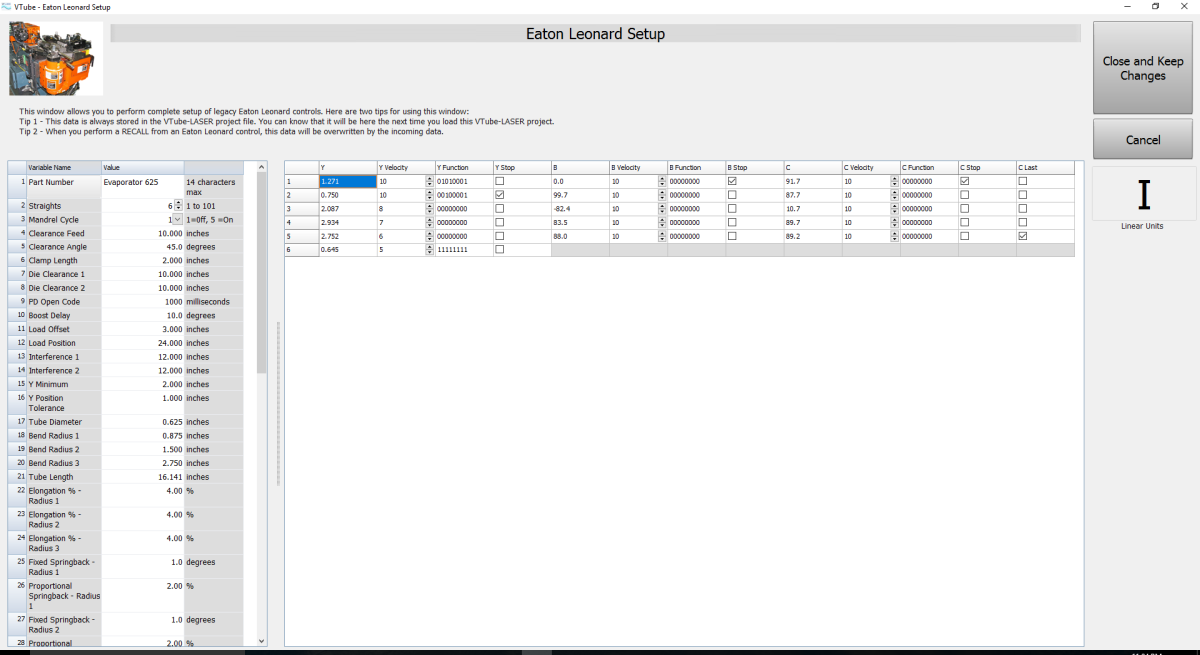Click the Straights value spinner arrows

[x=178, y=205]
